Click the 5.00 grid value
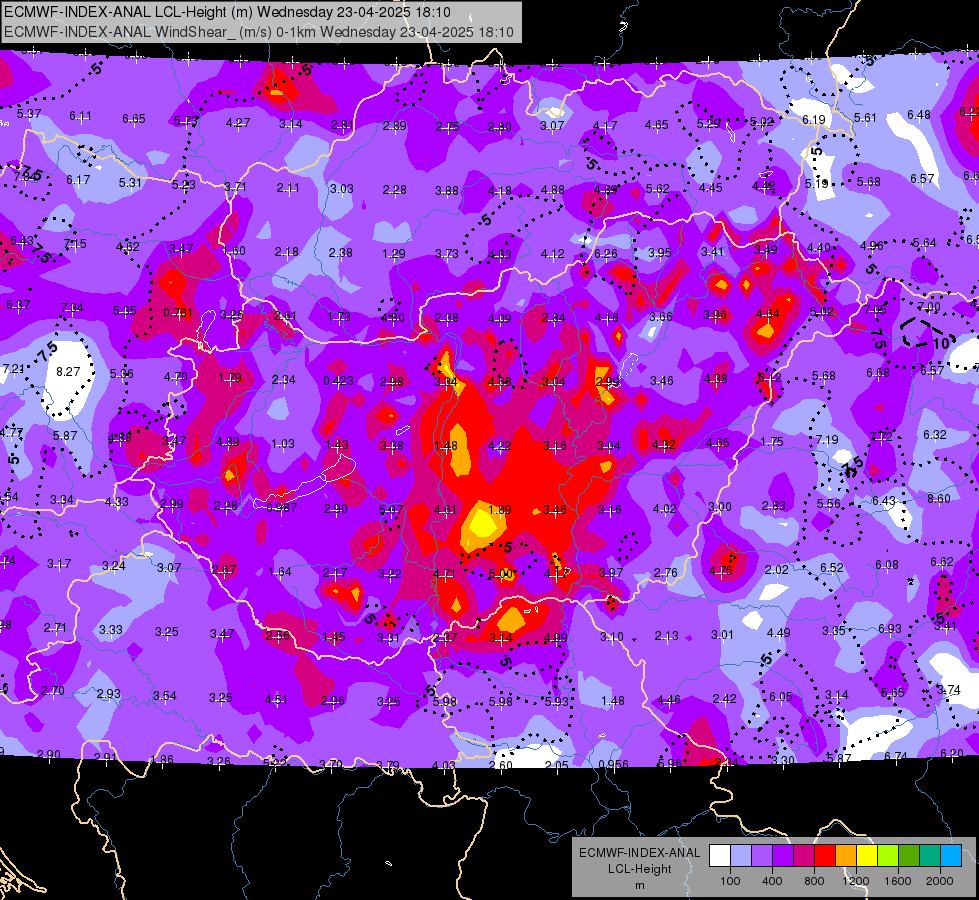The height and width of the screenshot is (900, 979). [x=500, y=574]
